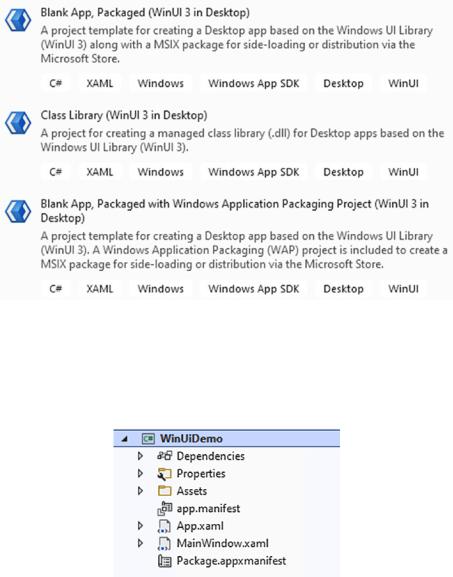
Task: Expand the Assets folder arrow
Action: coord(140,491)
